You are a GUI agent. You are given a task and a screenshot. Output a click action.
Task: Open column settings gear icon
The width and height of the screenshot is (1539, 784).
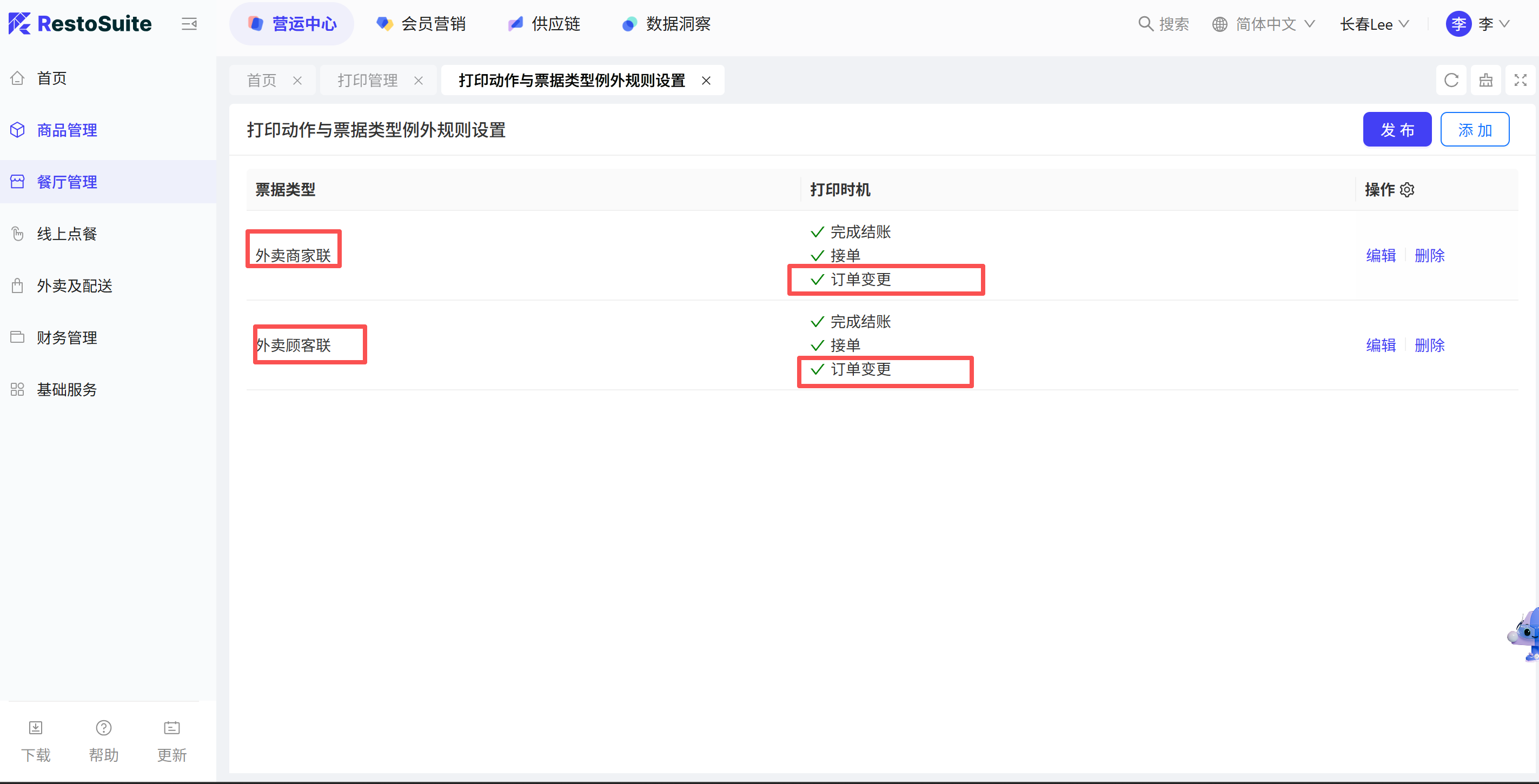pyautogui.click(x=1407, y=189)
